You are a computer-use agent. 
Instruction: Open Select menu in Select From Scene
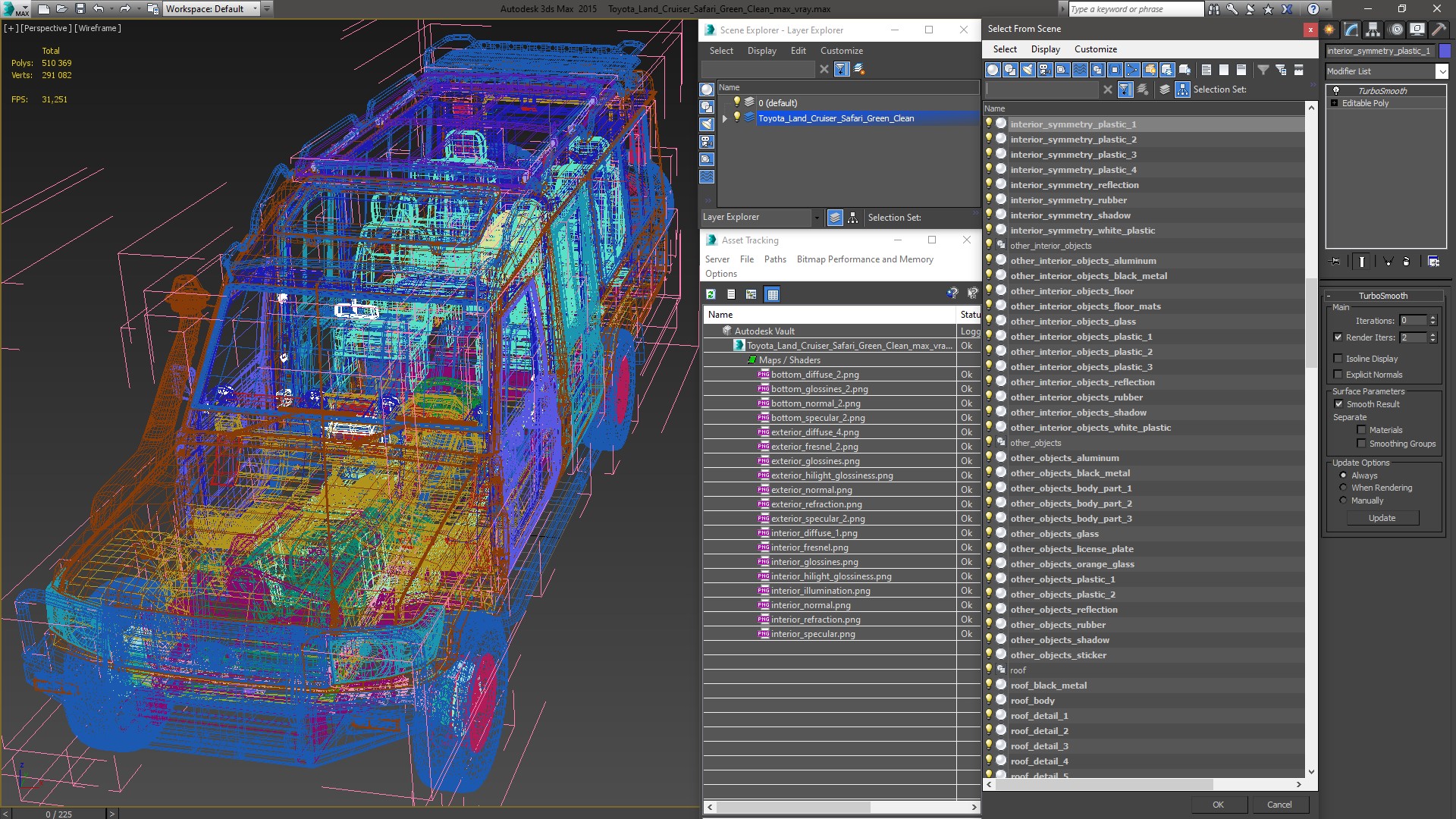[x=1005, y=49]
